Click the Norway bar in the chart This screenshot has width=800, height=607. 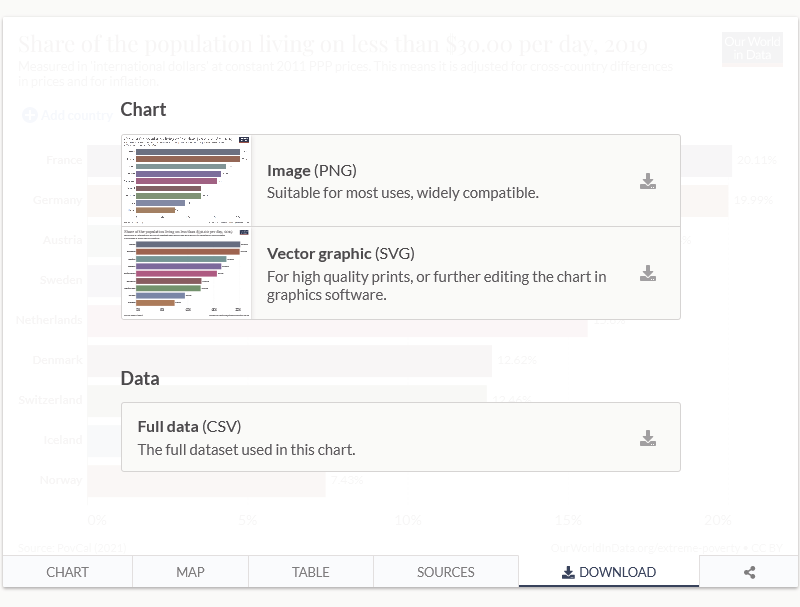click(205, 481)
